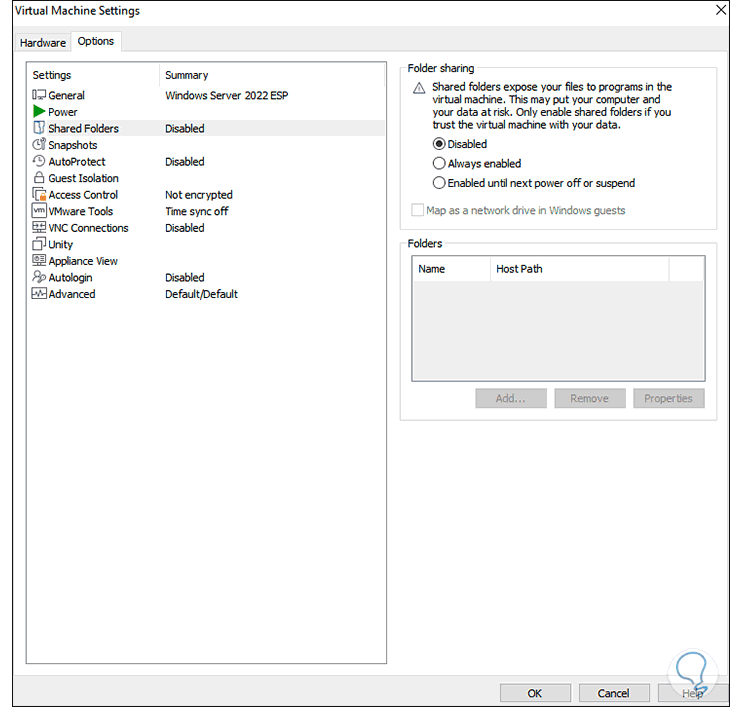742x707 pixels.
Task: Click the Summary column header
Action: 186,75
